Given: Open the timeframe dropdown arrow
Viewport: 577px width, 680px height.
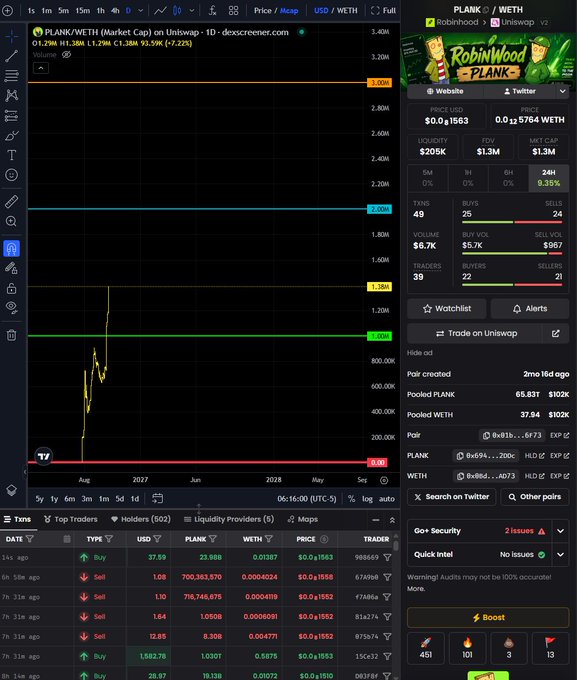Looking at the screenshot, I should click(141, 10).
